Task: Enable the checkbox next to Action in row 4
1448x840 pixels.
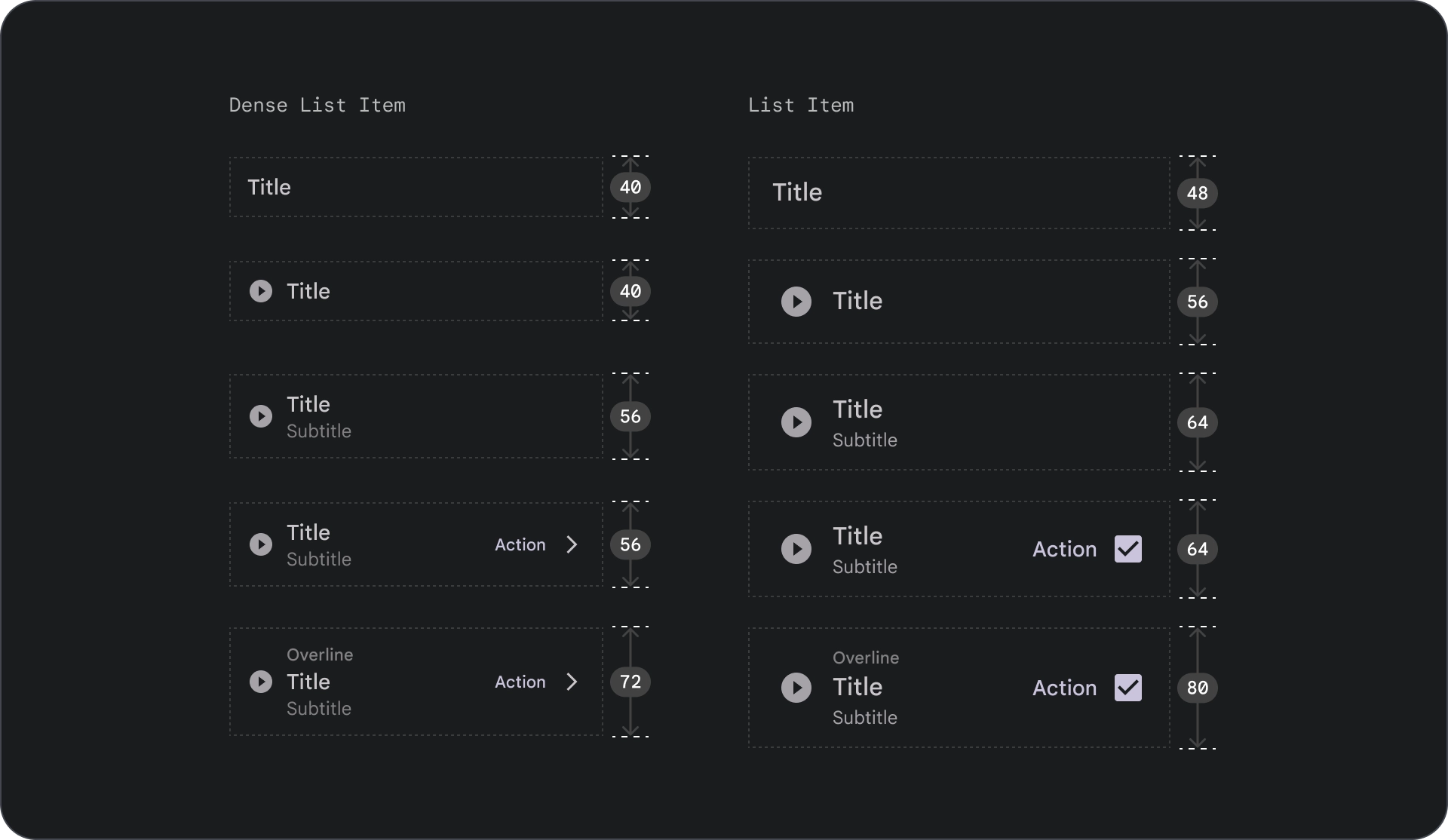Action: pyautogui.click(x=1128, y=548)
